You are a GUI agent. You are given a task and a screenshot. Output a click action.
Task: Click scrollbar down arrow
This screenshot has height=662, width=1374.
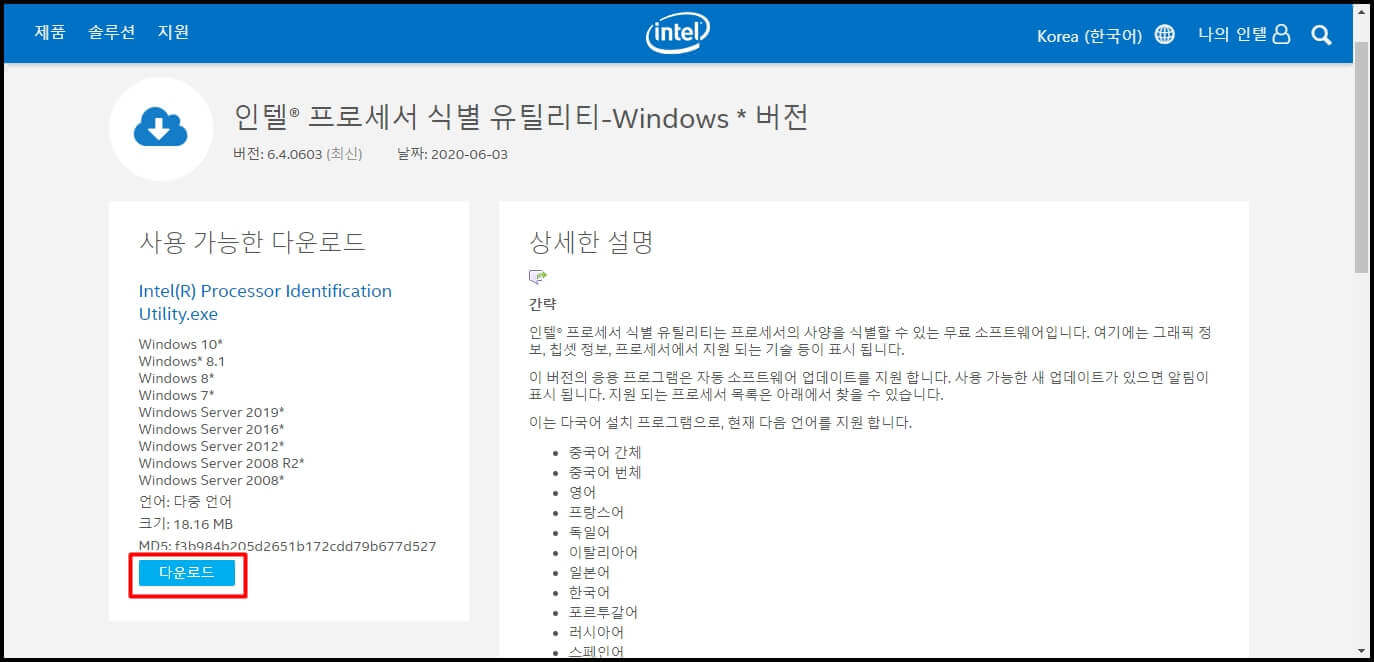pos(1362,651)
